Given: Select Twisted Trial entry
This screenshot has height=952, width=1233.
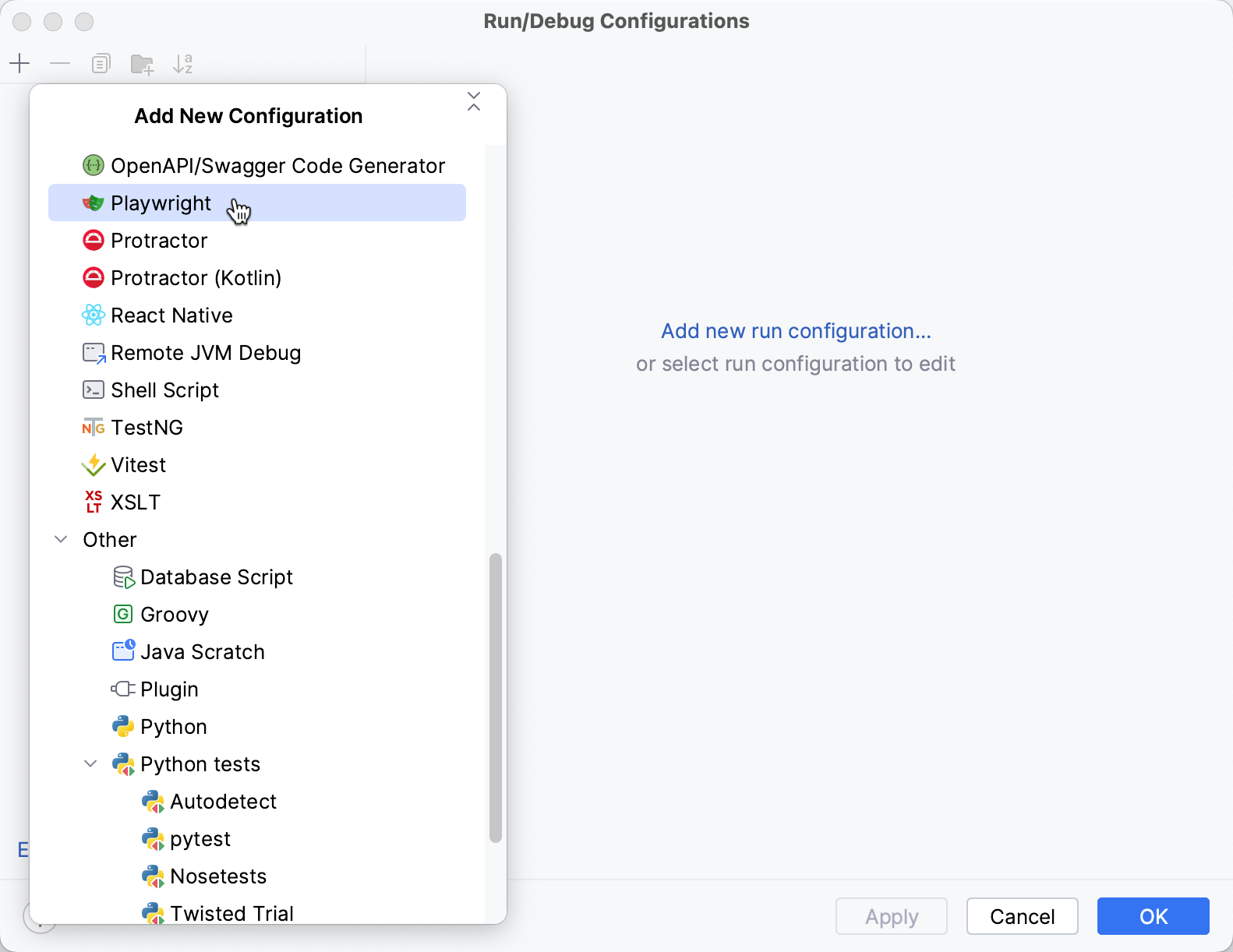Looking at the screenshot, I should (x=257, y=909).
